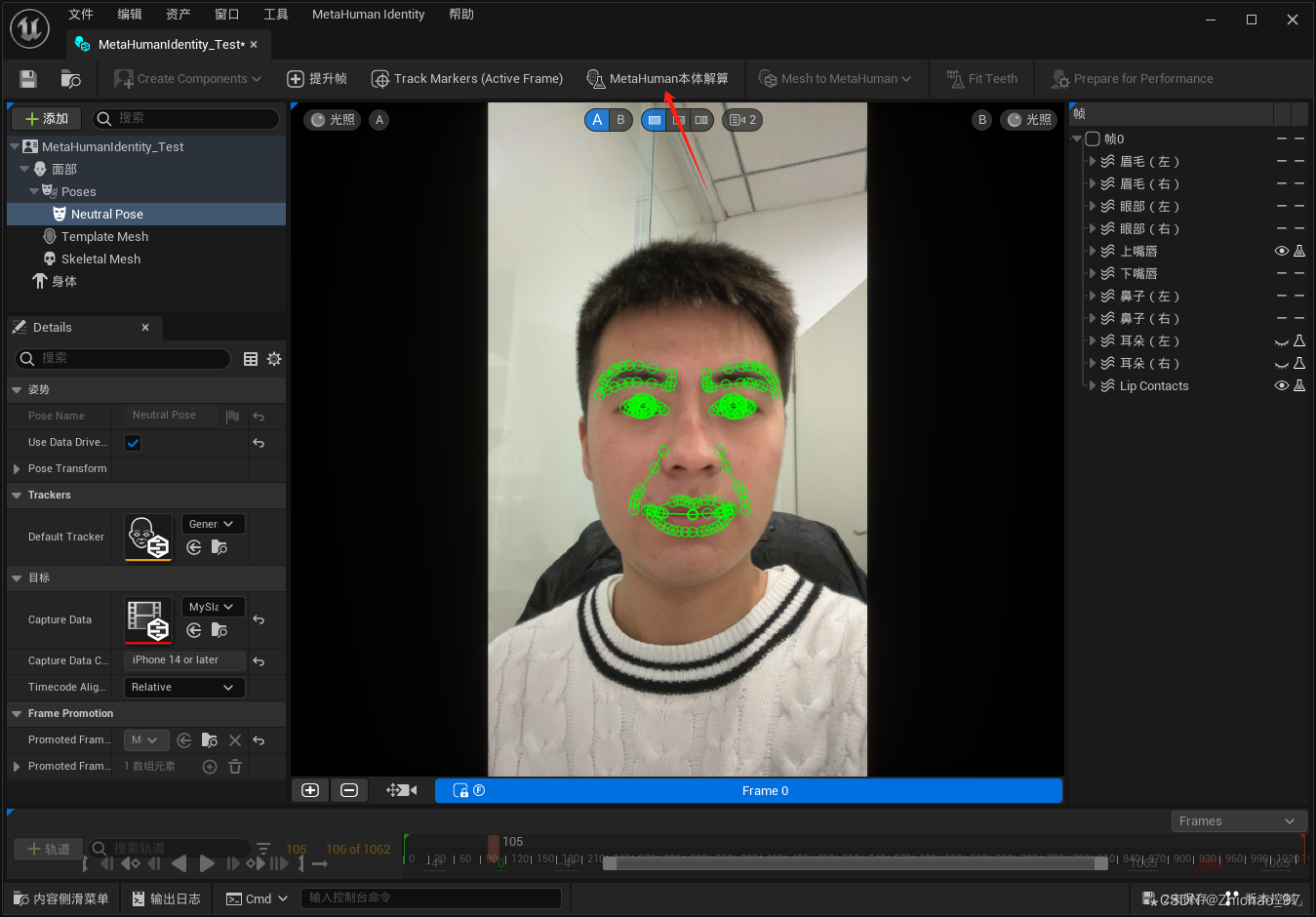Expand the 眉毛（左）curve group
1316x917 pixels.
[x=1093, y=162]
